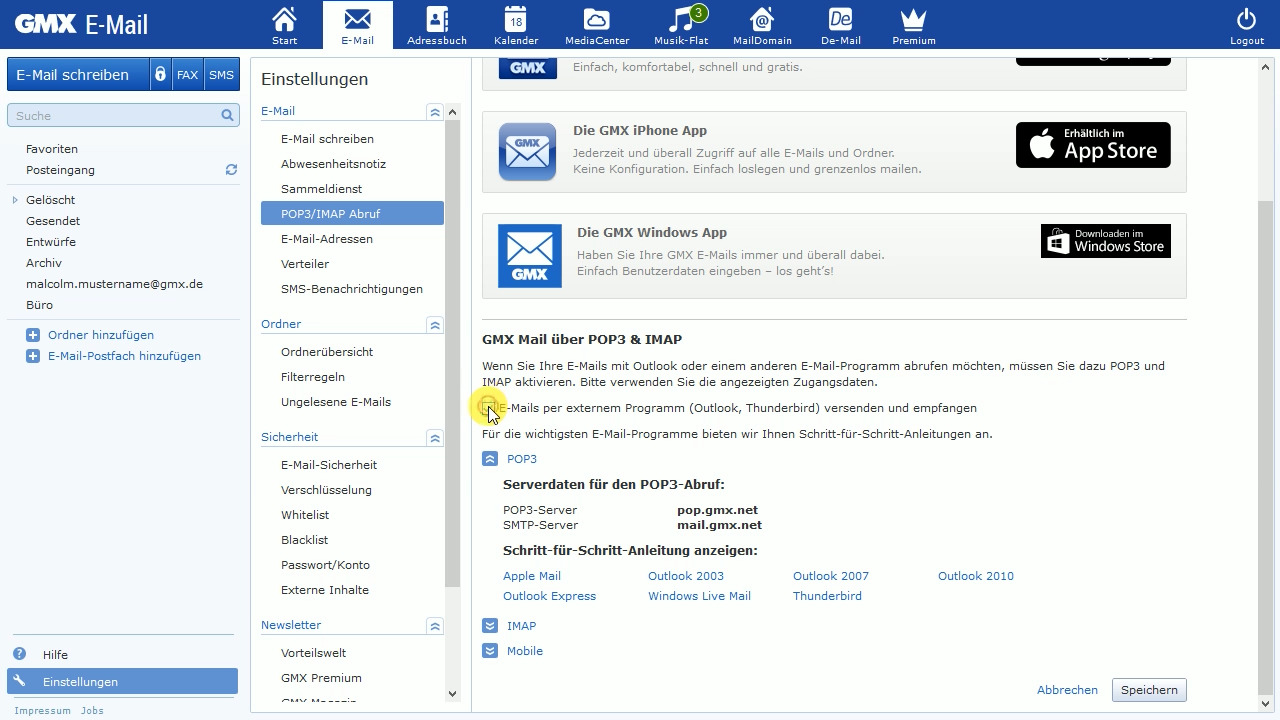Click the Logout power icon
1280x720 pixels.
1246,19
